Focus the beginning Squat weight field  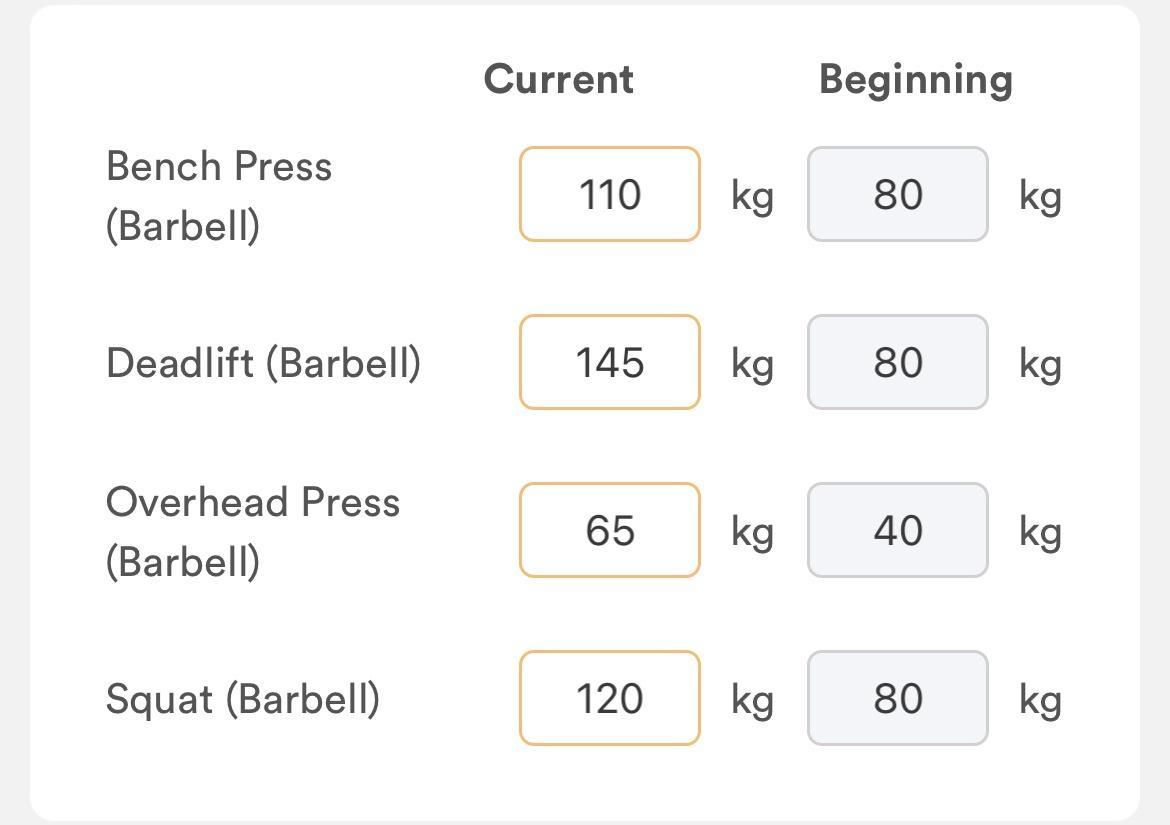897,698
